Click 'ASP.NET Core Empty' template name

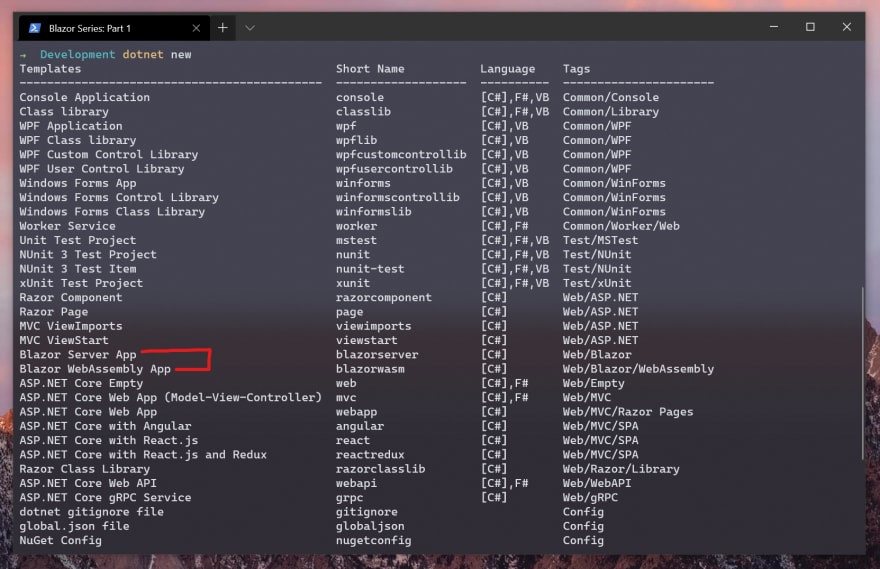[81, 383]
